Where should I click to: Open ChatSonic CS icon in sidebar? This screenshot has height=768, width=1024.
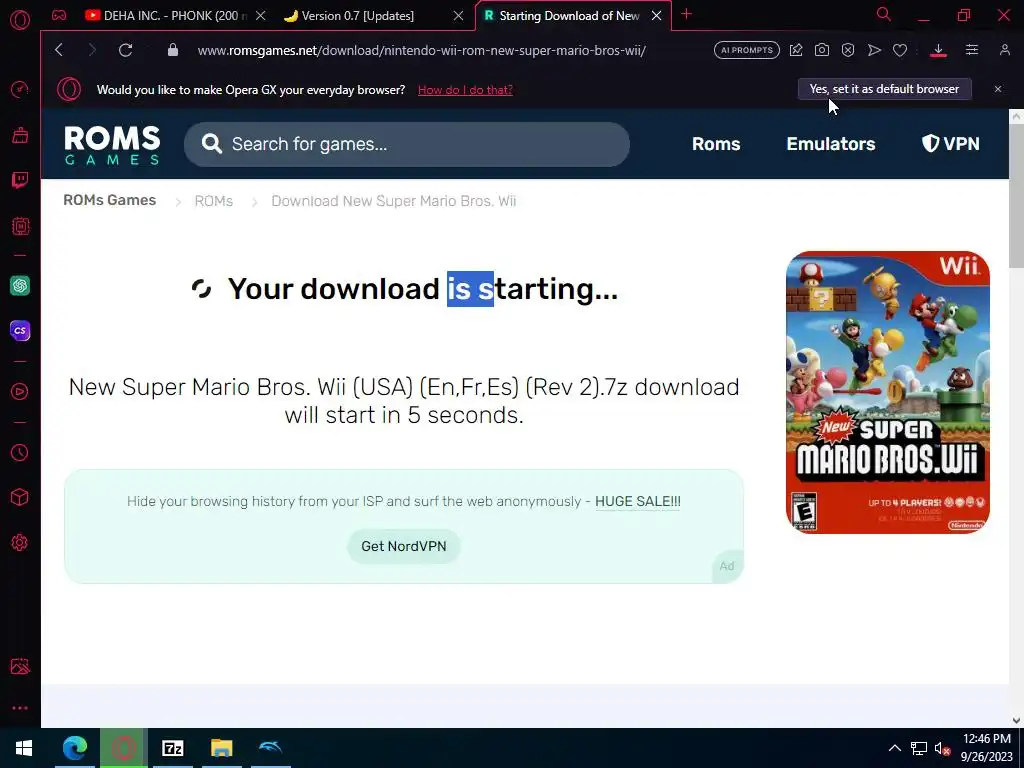[20, 330]
